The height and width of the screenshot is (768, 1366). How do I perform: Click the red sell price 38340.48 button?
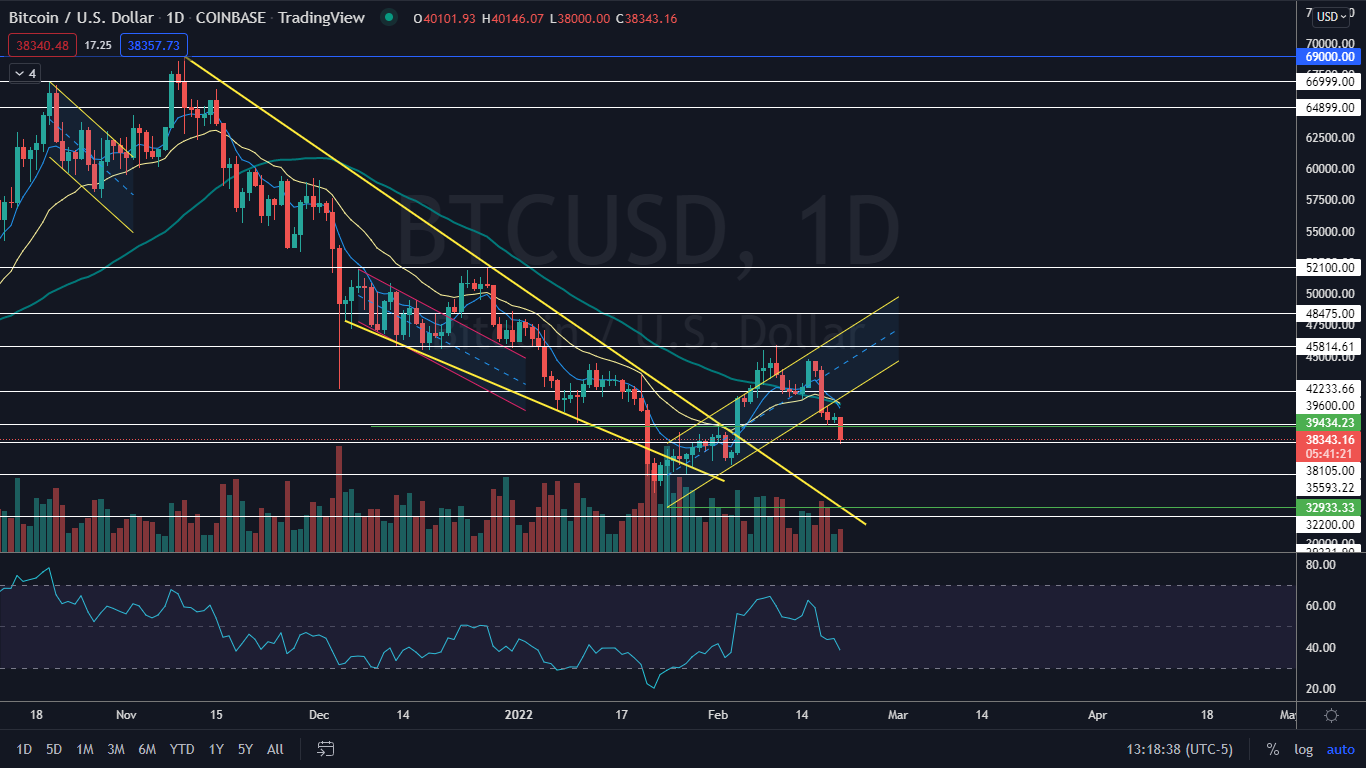coord(41,45)
